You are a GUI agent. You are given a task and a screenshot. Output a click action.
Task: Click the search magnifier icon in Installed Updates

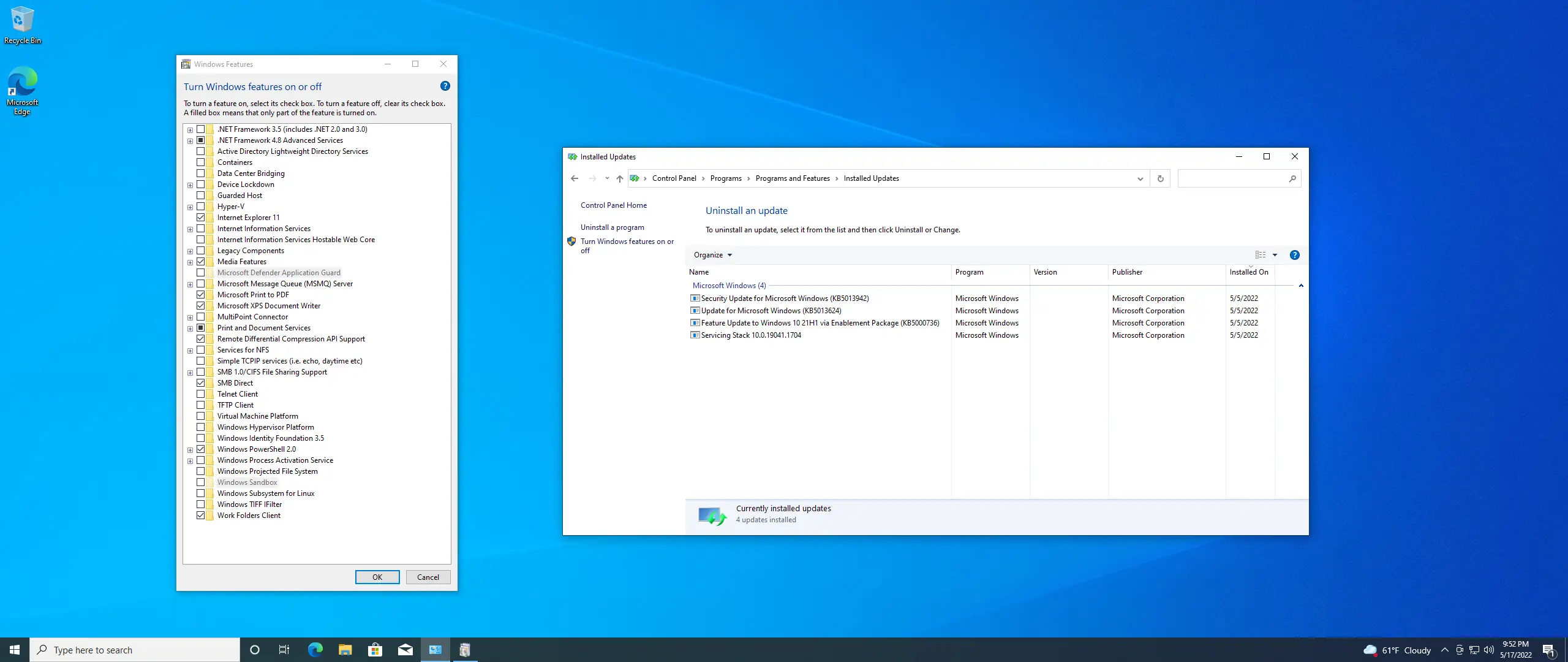coord(1292,179)
